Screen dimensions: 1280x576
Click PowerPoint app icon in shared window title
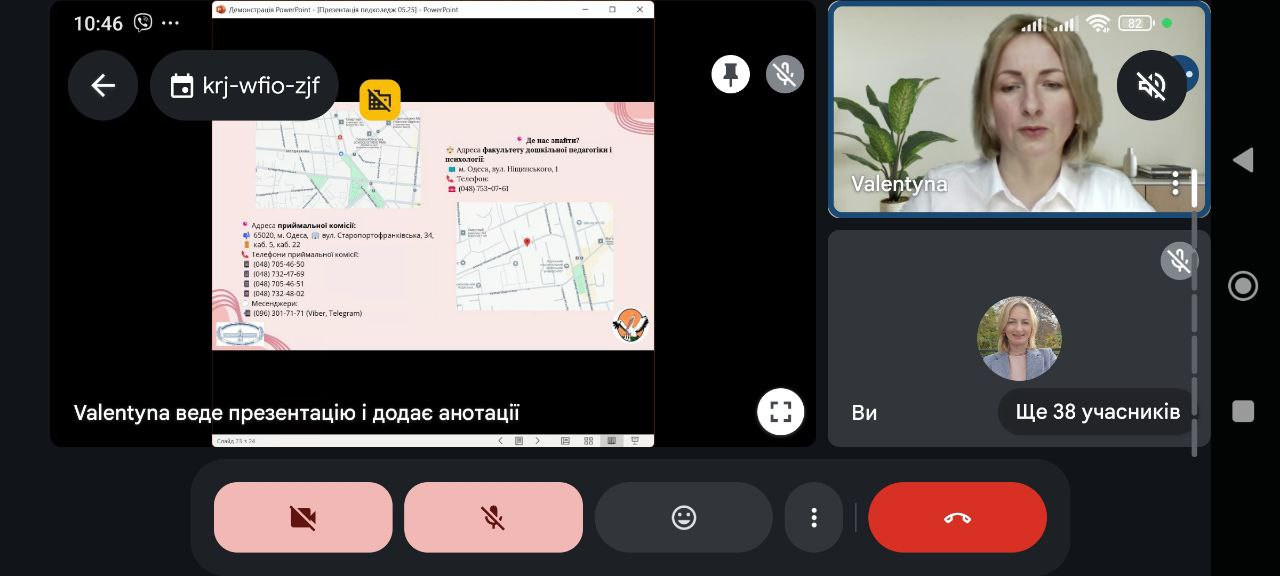coord(221,9)
